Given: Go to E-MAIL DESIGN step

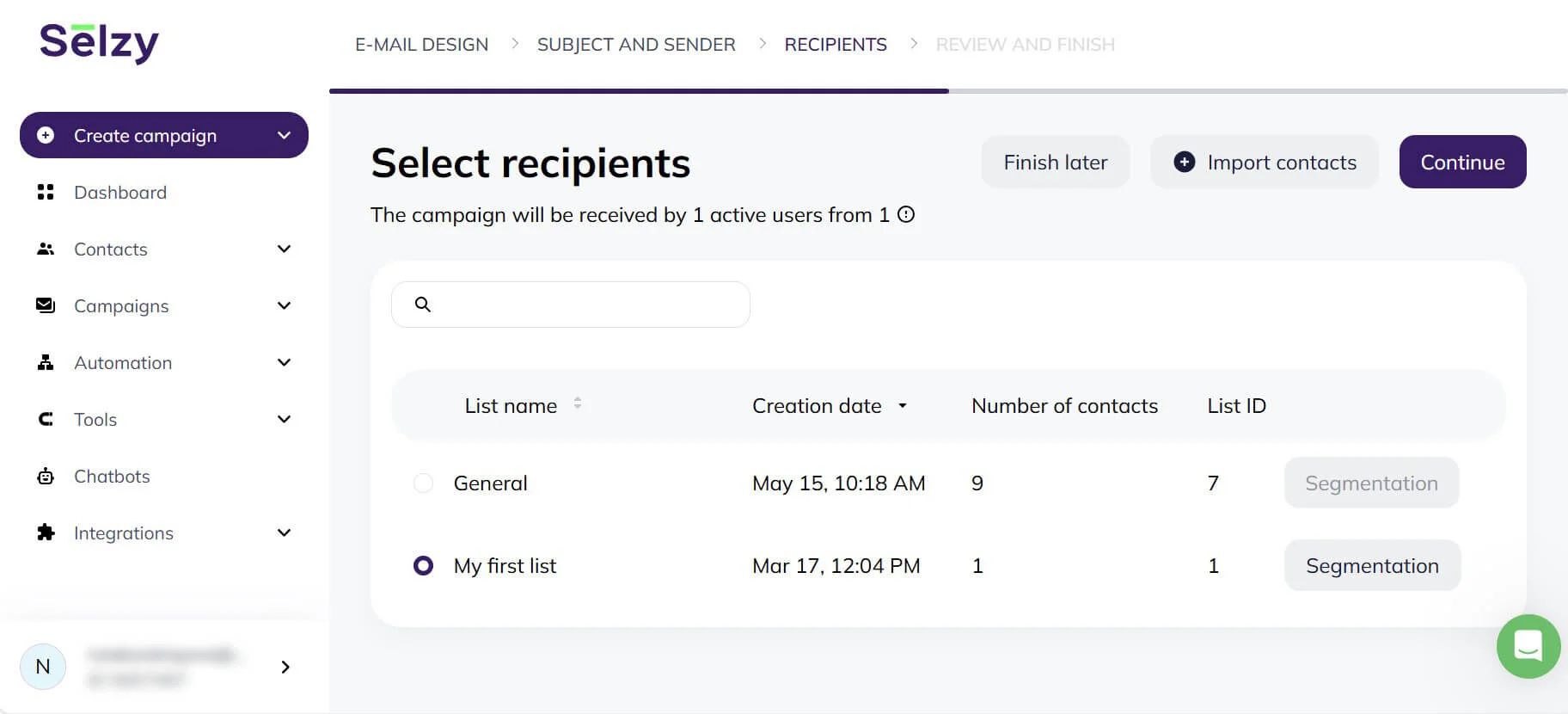Looking at the screenshot, I should [421, 45].
